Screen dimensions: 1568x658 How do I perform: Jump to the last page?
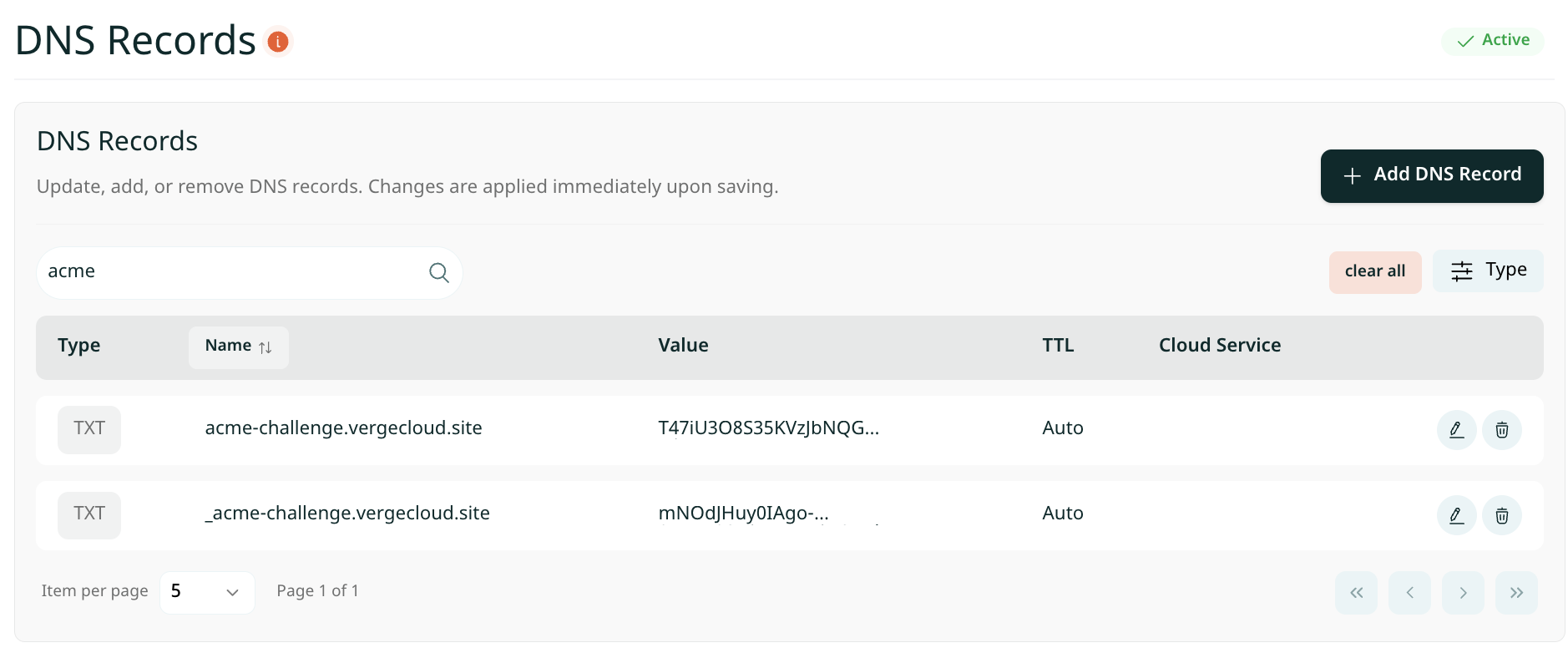(1516, 593)
